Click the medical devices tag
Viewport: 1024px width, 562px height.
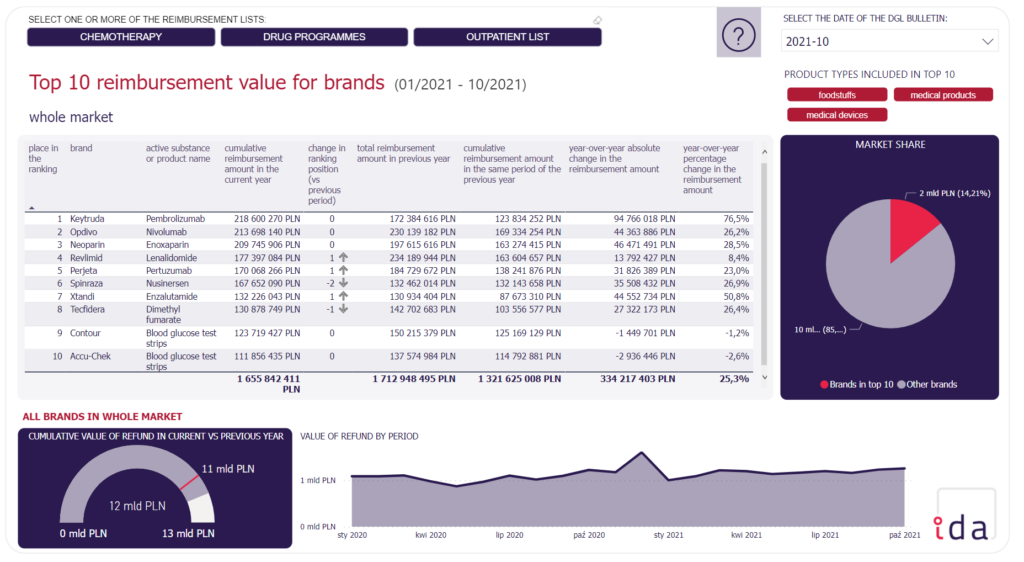pyautogui.click(x=837, y=115)
